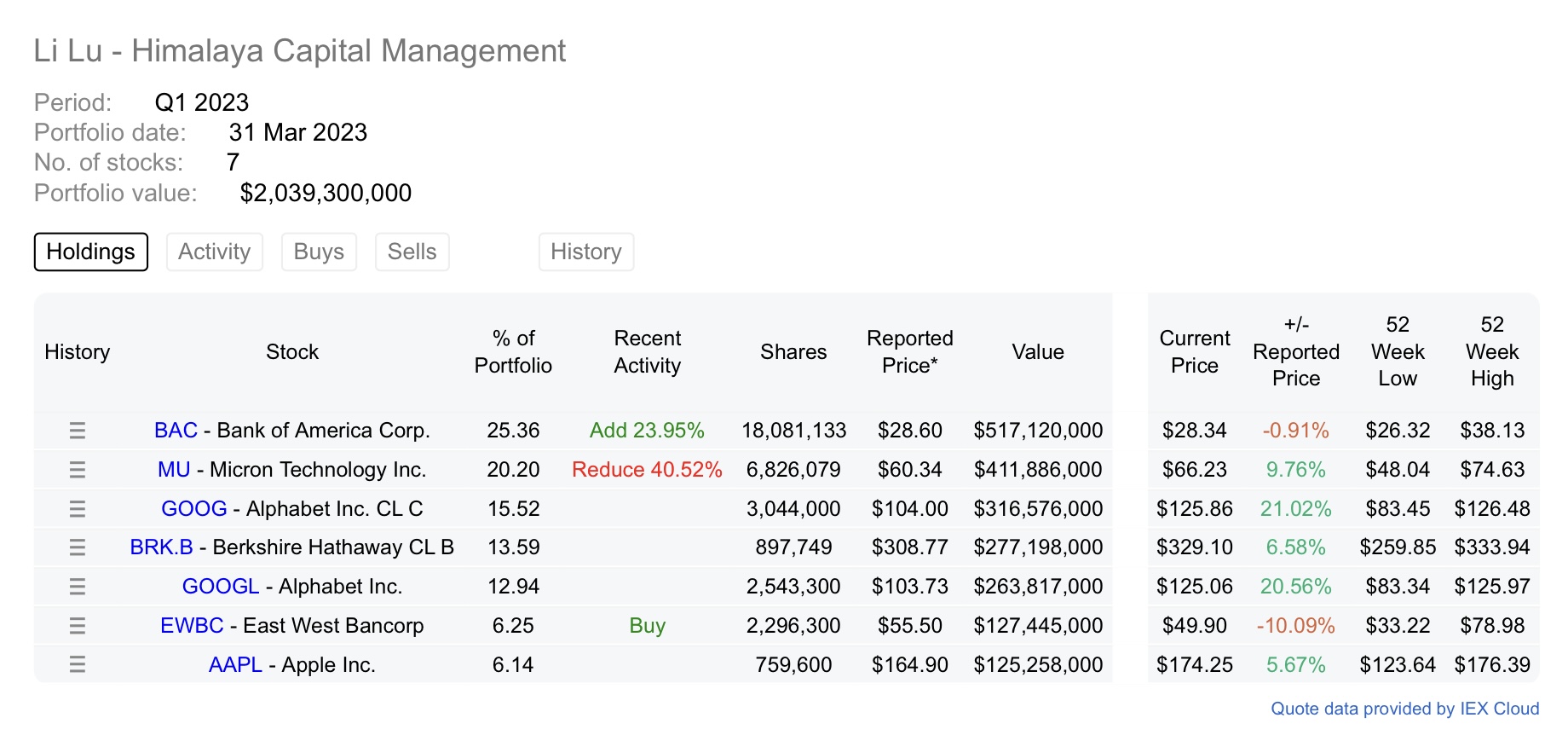Open the BRK.B ticker link
Viewport: 1568px width, 741px height.
pos(161,547)
